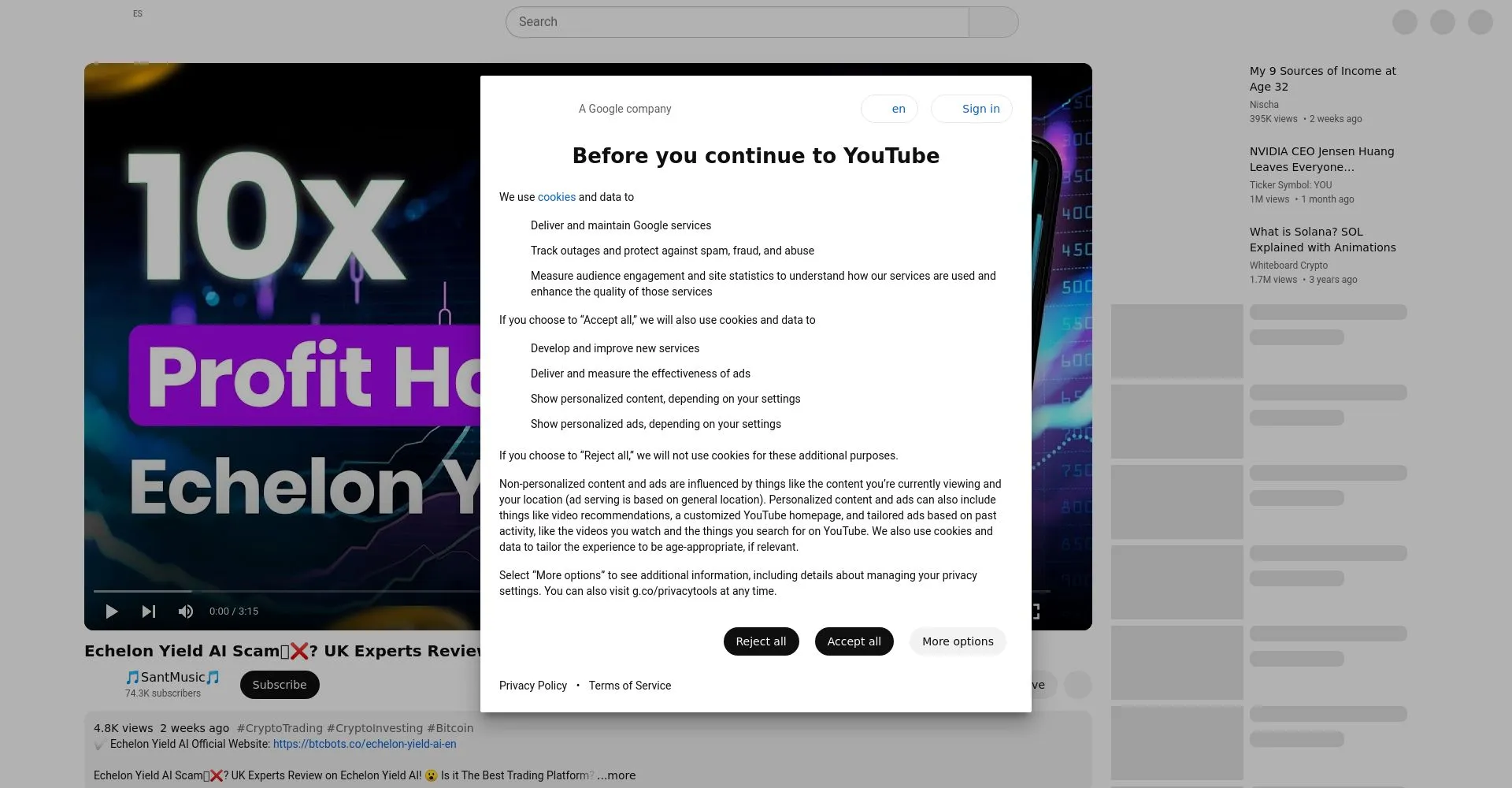
Task: Open My 9 Sources of Income video
Action: tap(1322, 79)
